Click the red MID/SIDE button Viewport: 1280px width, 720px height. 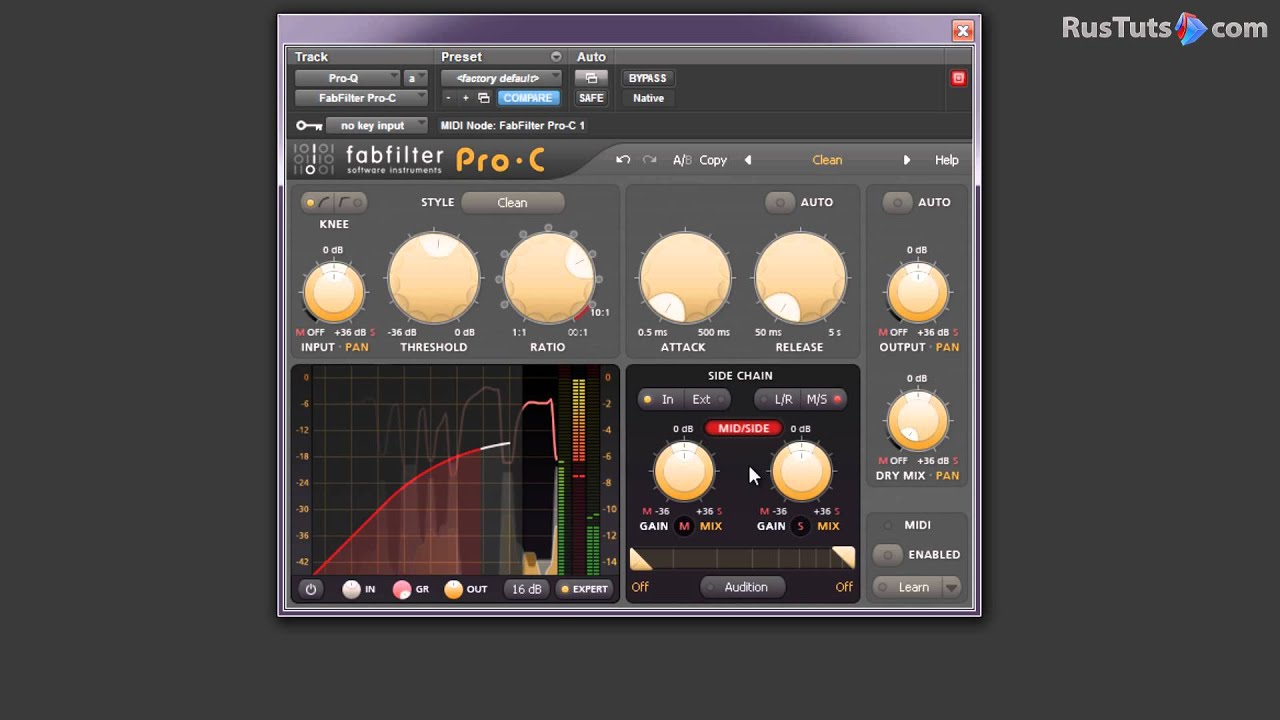click(x=743, y=428)
